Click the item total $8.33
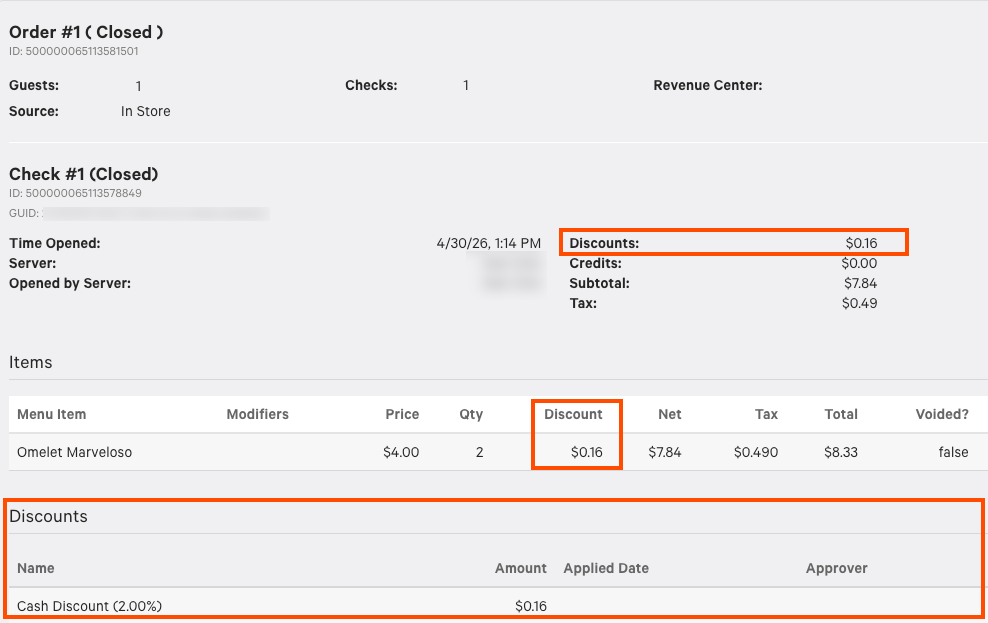This screenshot has width=988, height=623. 841,452
